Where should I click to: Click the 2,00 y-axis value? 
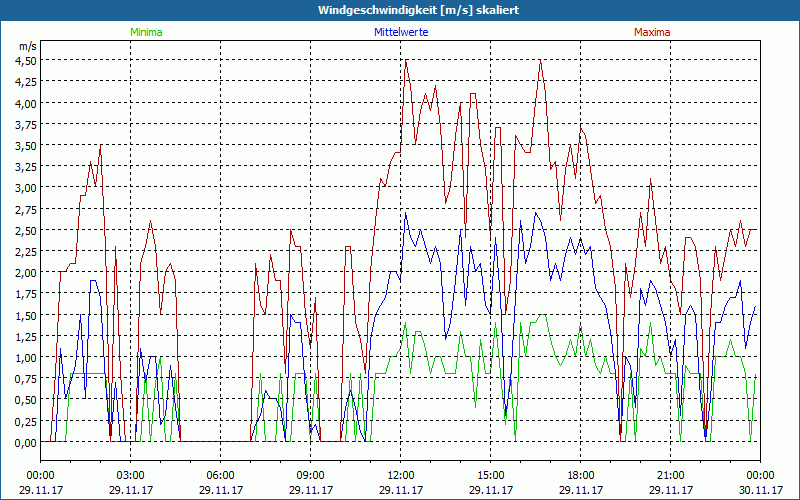point(26,272)
